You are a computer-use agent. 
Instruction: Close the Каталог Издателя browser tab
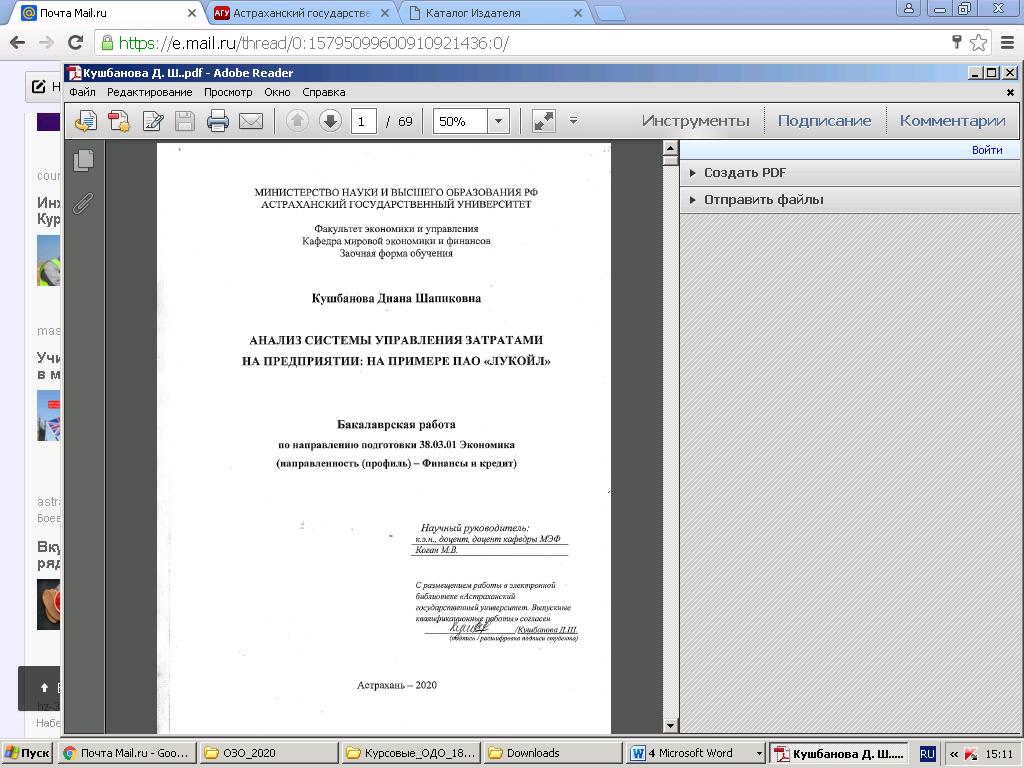578,13
